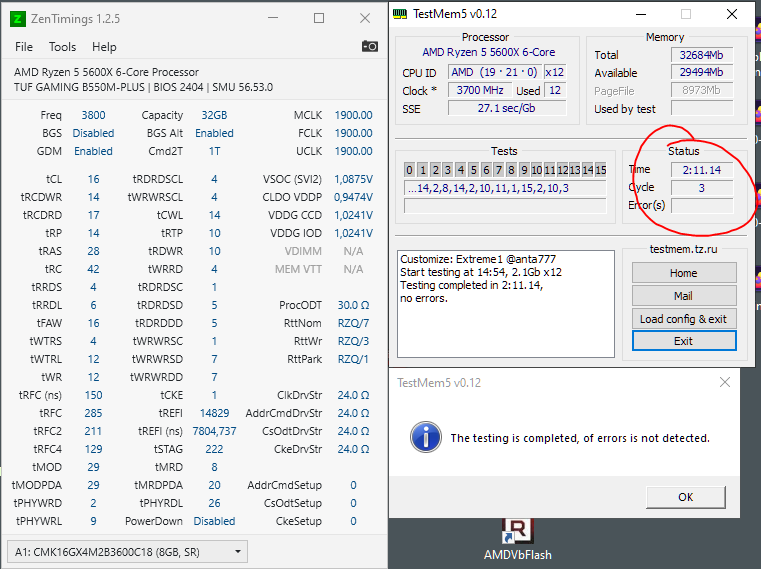761x569 pixels.
Task: Click the tREFI value 14829
Action: (214, 413)
